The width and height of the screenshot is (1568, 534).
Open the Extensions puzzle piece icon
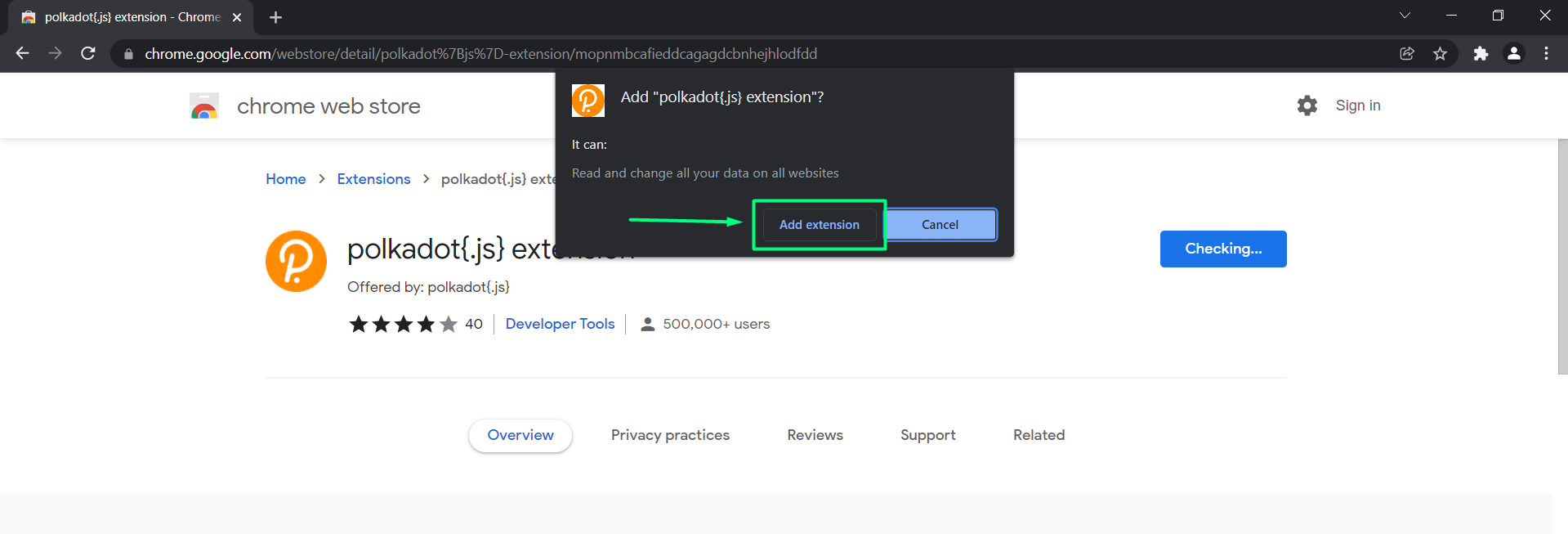coord(1481,54)
